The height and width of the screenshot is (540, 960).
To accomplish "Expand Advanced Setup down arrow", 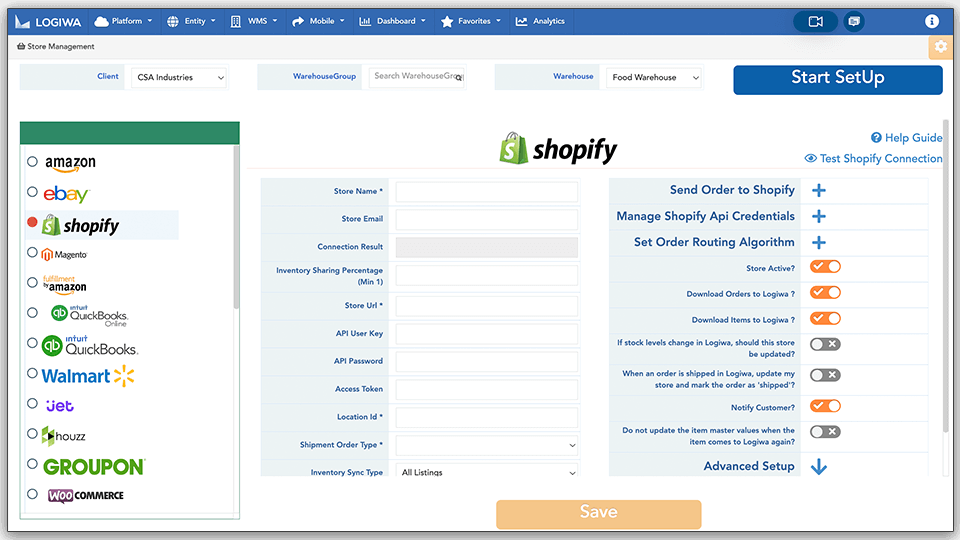I will (x=819, y=467).
